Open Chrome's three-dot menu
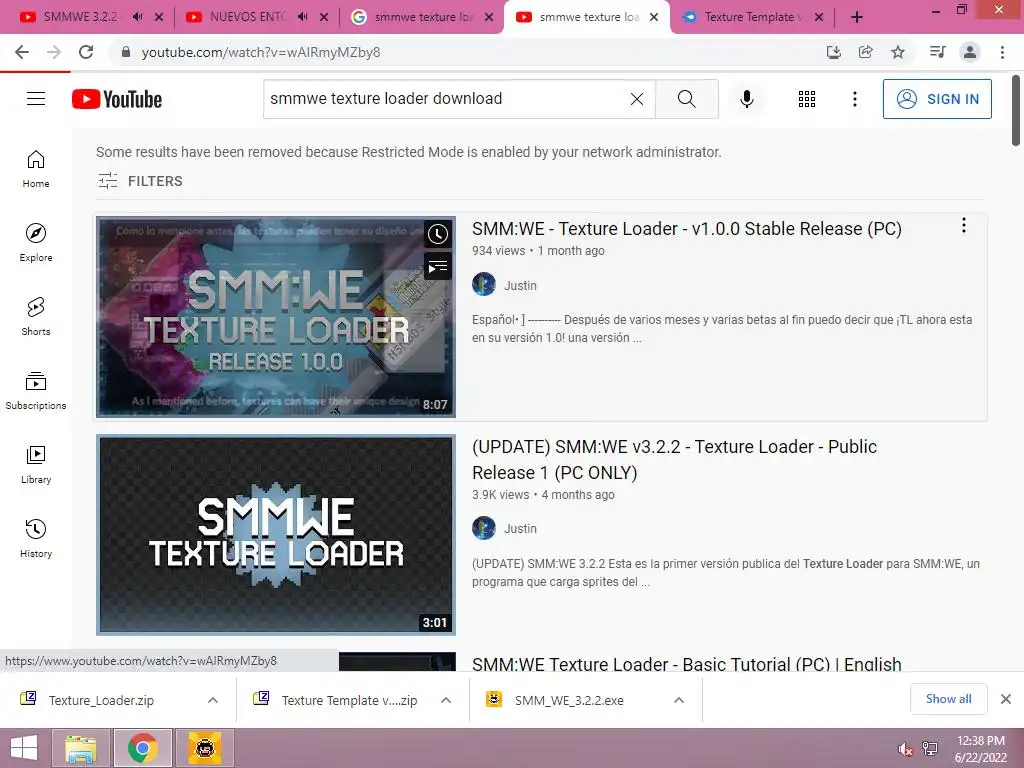Image resolution: width=1024 pixels, height=768 pixels. (x=1002, y=52)
